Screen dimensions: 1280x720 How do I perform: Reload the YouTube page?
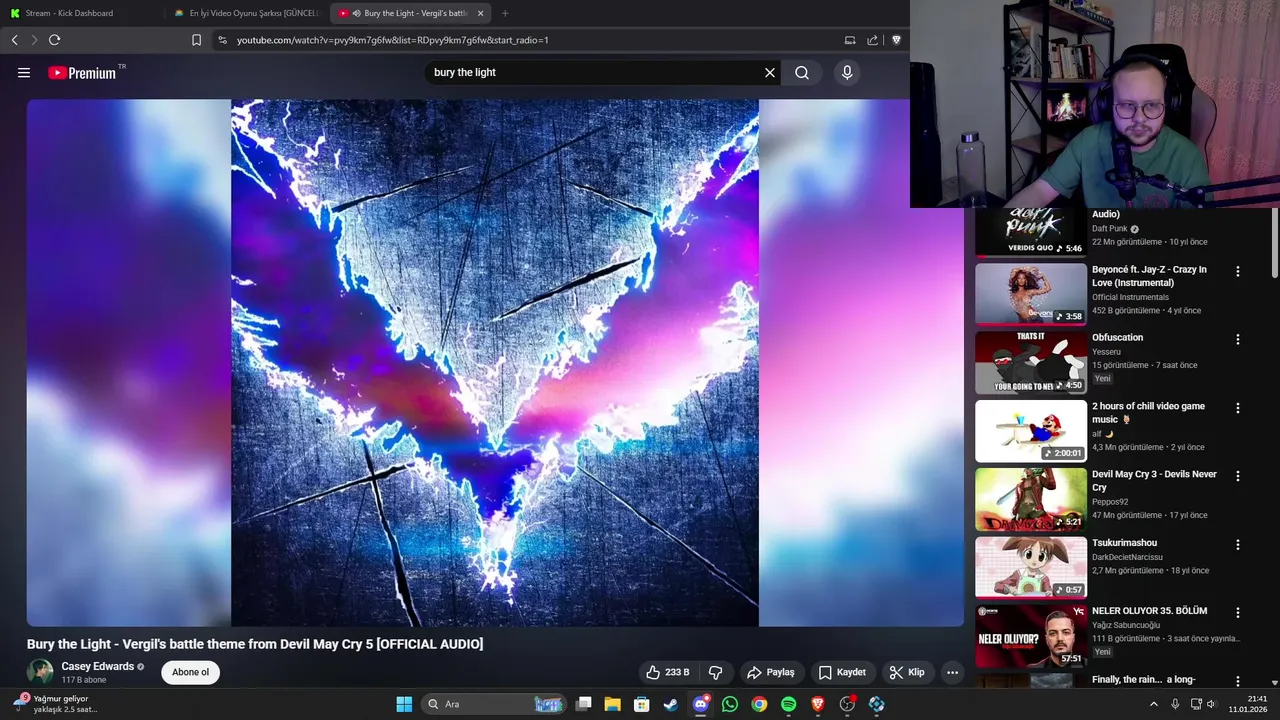click(55, 40)
